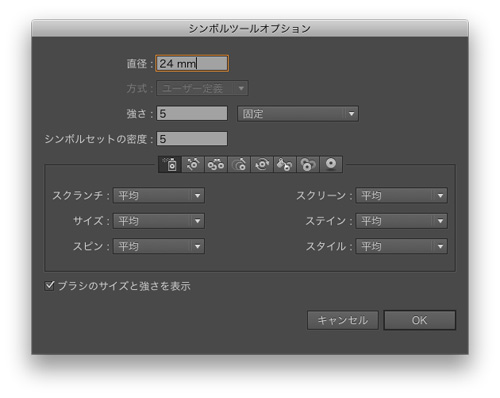Select the Symbol Sprayer tool icon

[170, 164]
